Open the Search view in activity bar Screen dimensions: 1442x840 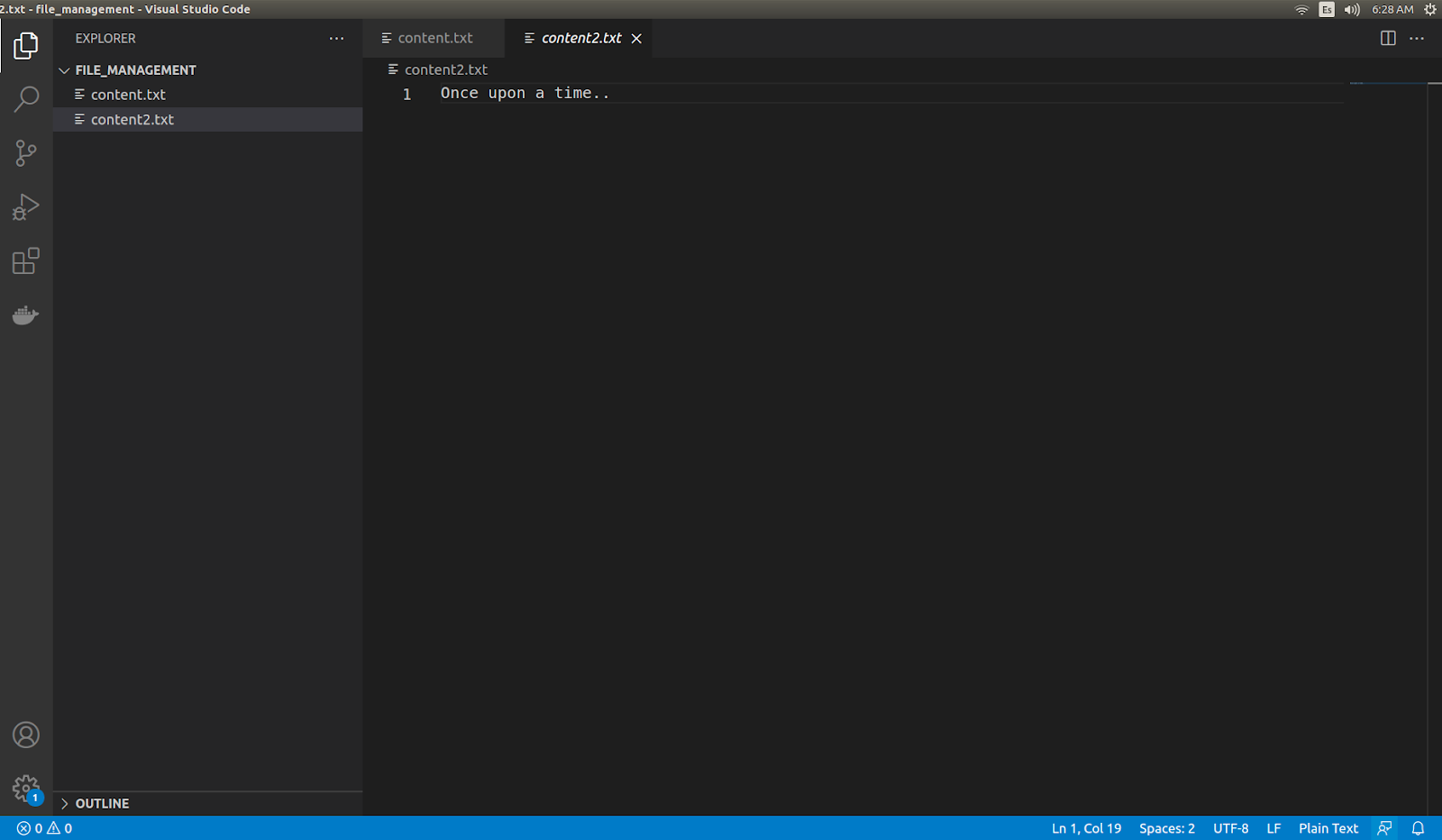[26, 99]
